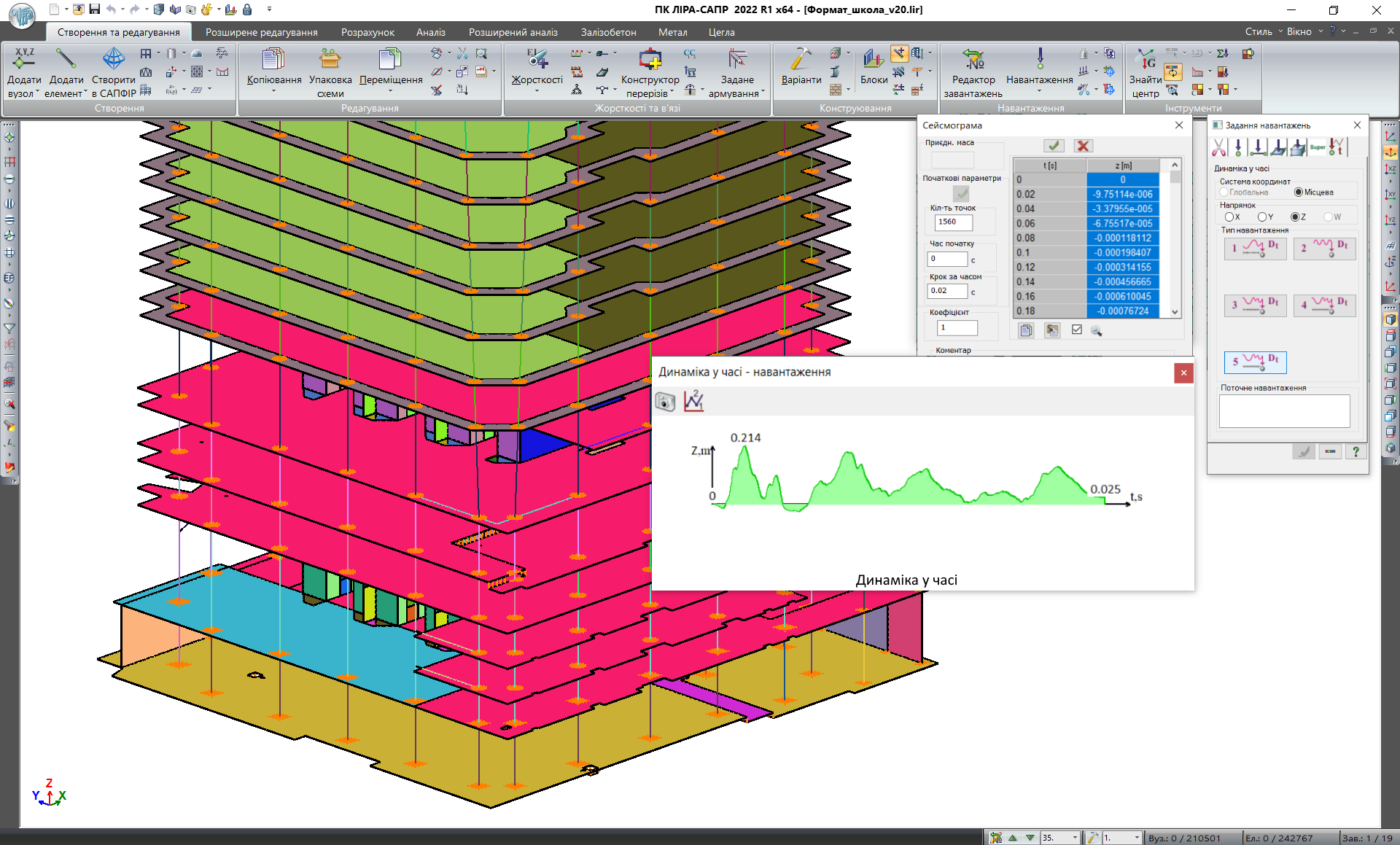Select Y direction radio button
1400x845 pixels.
click(1262, 217)
